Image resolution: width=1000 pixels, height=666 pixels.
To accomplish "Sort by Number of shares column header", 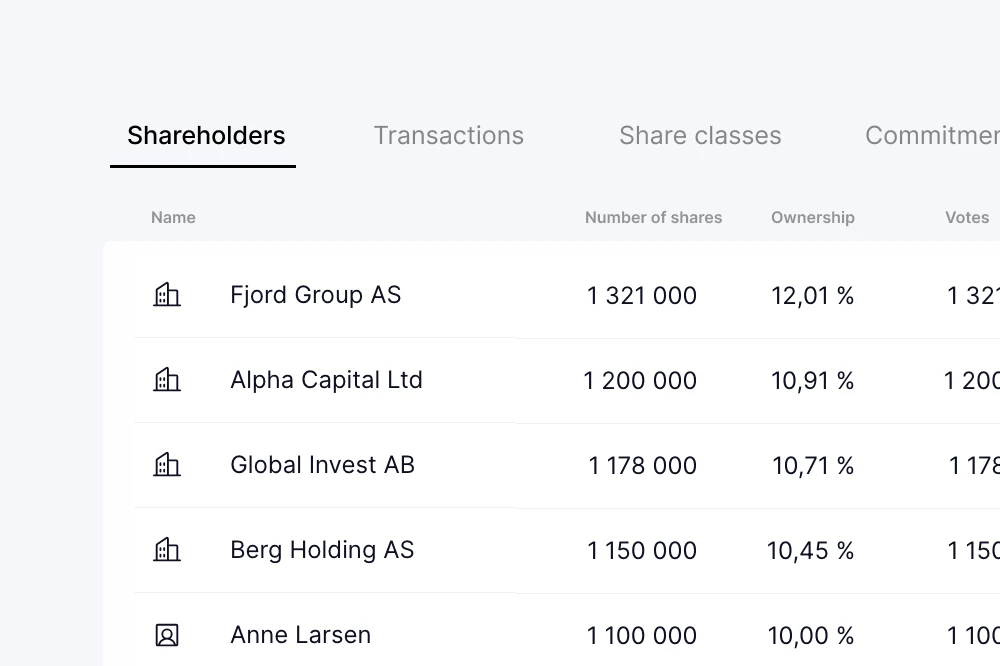I will click(653, 218).
